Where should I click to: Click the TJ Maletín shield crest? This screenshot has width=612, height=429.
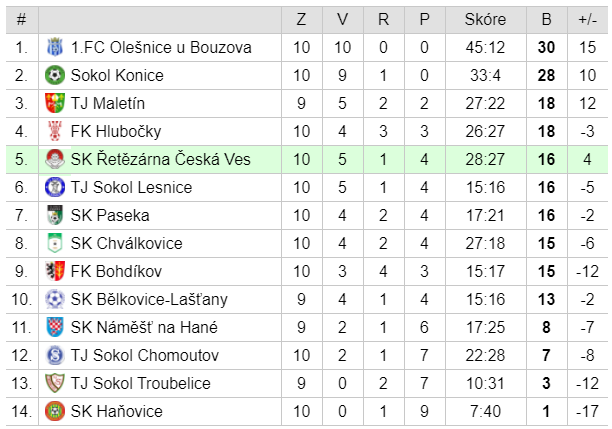pyautogui.click(x=55, y=103)
